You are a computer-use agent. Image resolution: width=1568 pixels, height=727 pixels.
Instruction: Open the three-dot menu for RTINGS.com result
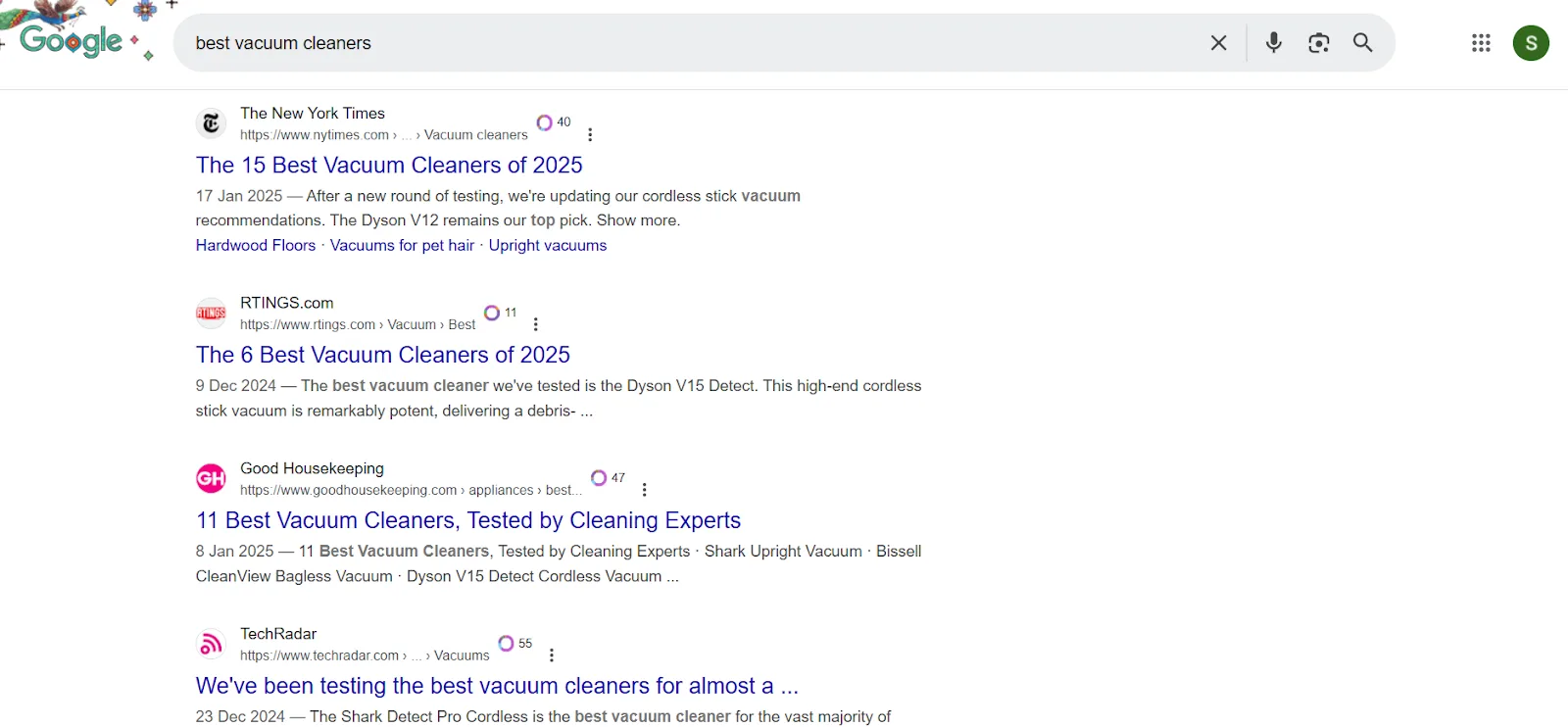(x=536, y=324)
